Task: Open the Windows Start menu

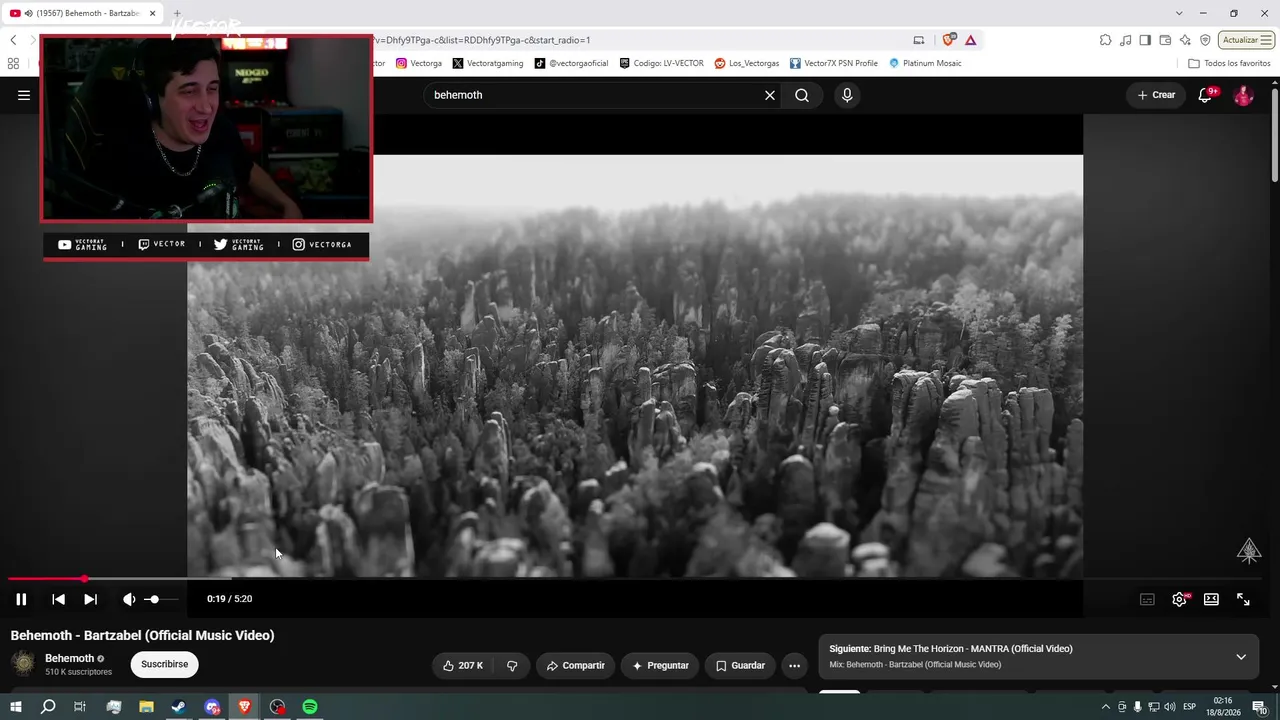Action: [x=15, y=707]
